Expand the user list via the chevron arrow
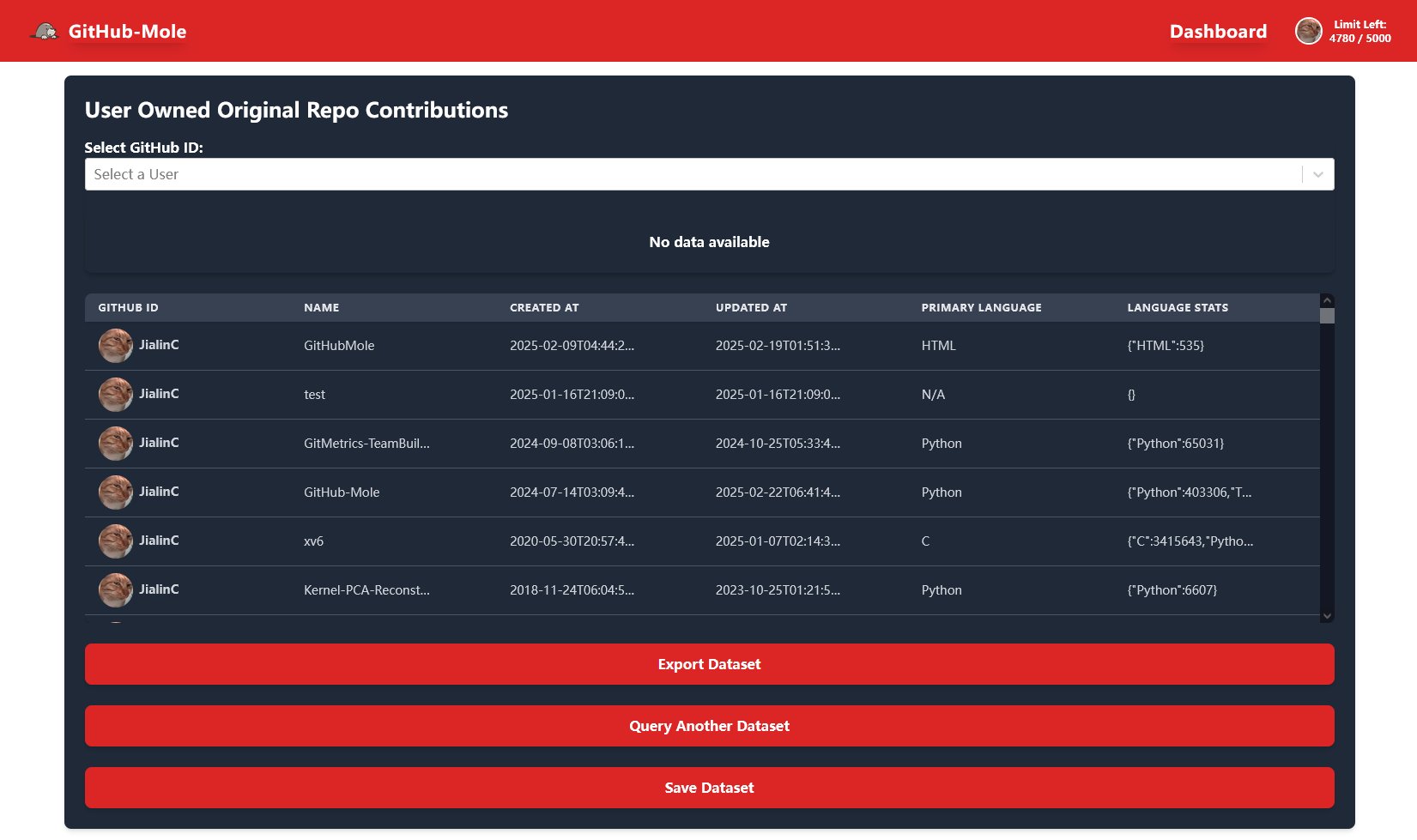Viewport: 1417px width, 840px height. tap(1317, 174)
